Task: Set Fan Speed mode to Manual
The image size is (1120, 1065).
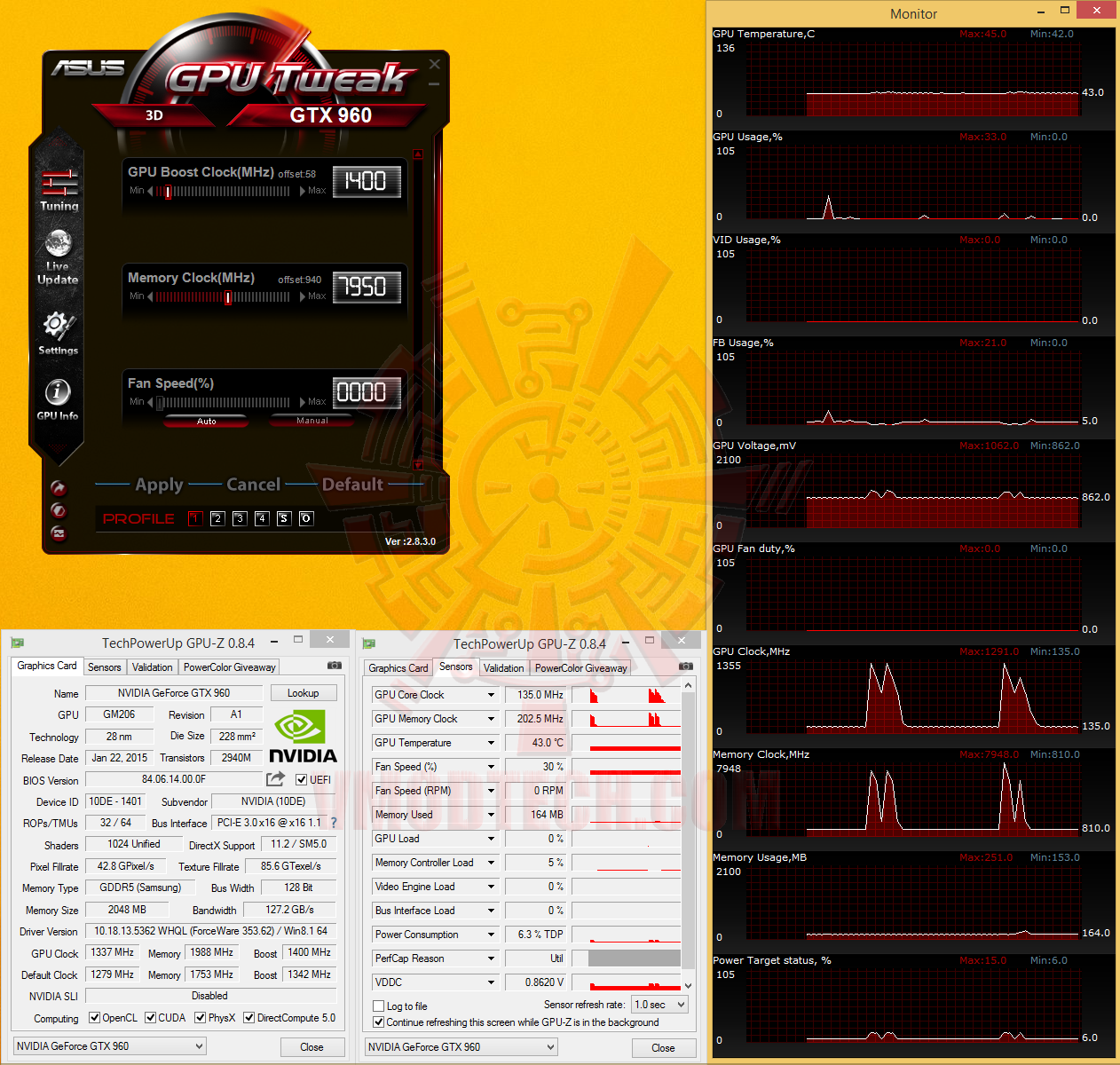Action: pyautogui.click(x=312, y=421)
